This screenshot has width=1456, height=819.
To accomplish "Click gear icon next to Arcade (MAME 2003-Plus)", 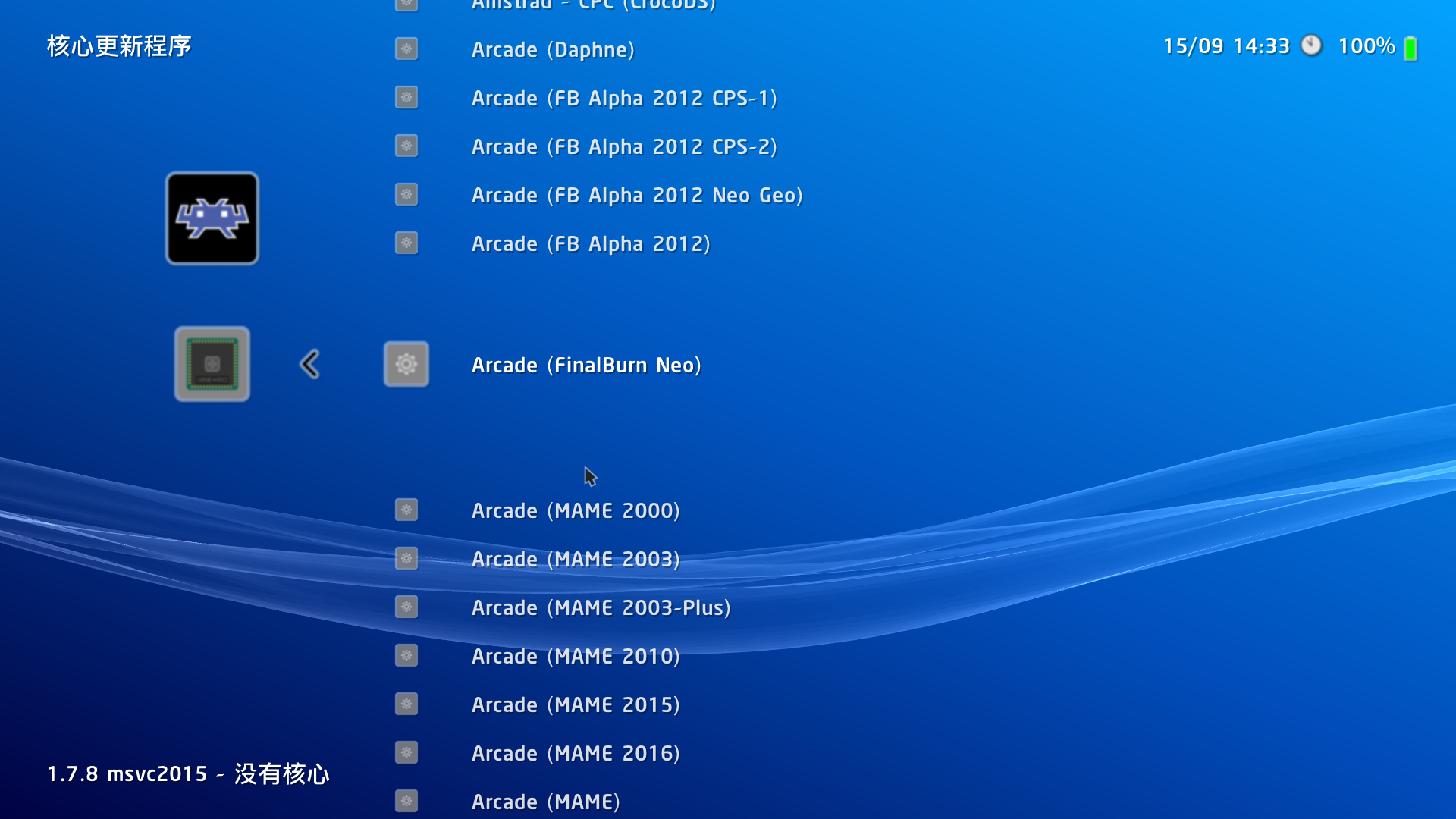I will coord(406,607).
